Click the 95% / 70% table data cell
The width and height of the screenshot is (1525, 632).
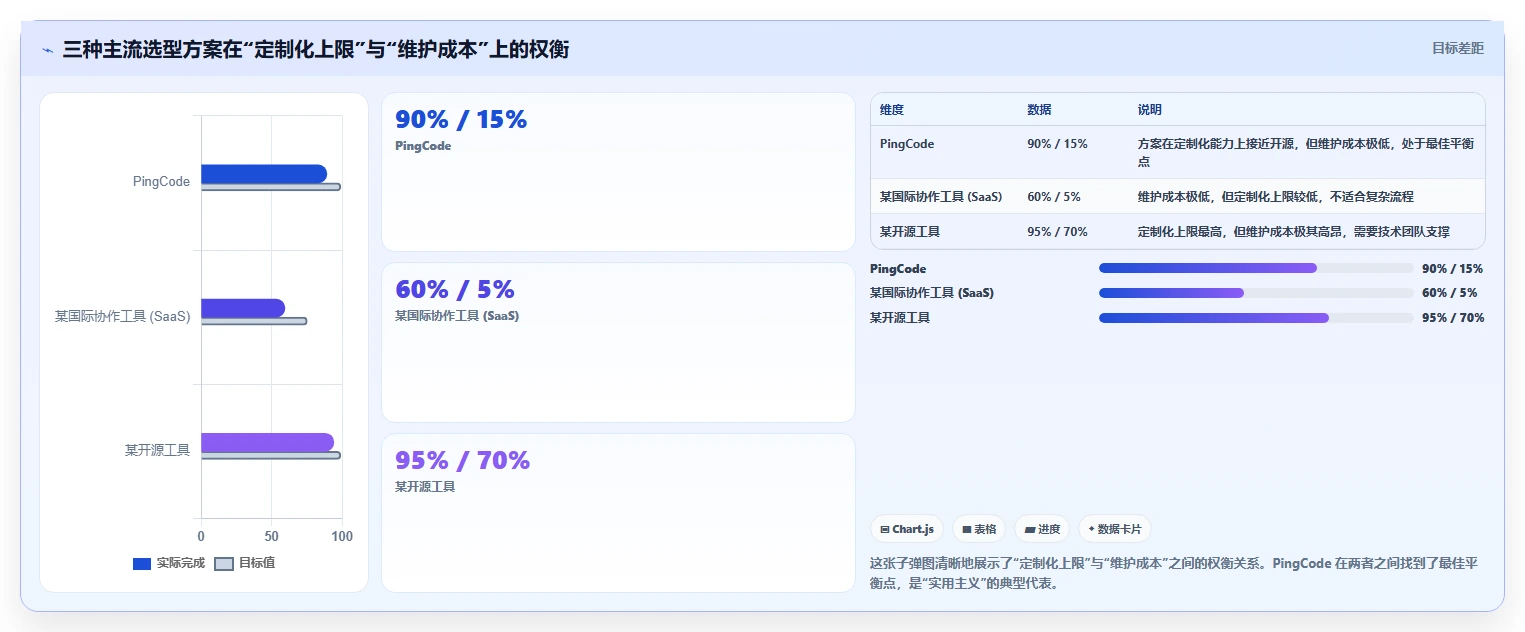[x=1057, y=232]
